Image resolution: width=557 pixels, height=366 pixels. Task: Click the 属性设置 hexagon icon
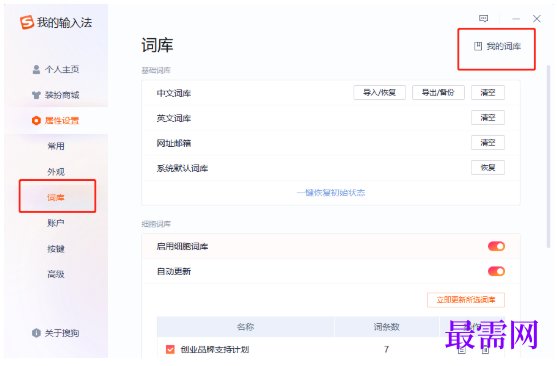(x=36, y=120)
